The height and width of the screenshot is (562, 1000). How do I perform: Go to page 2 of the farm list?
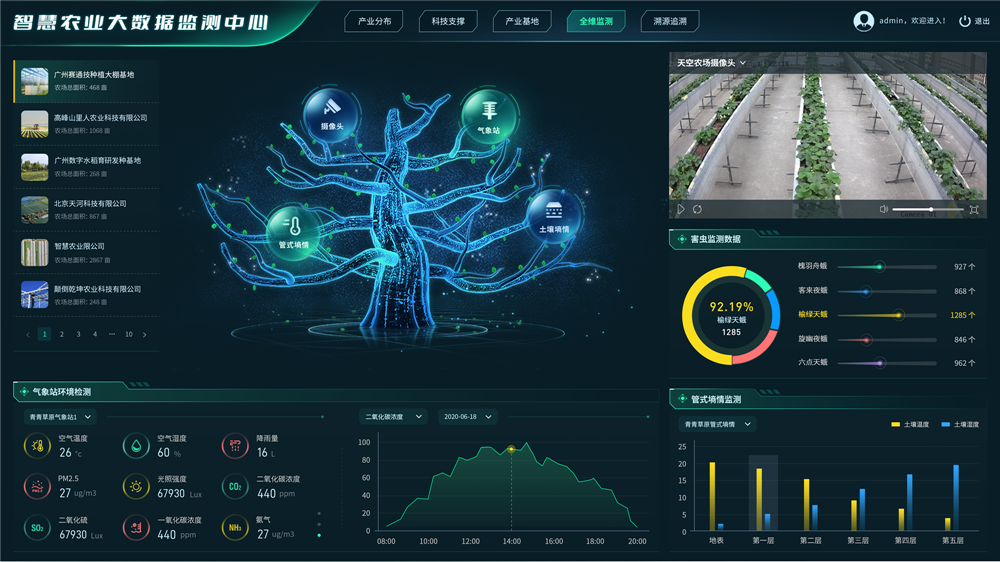point(61,334)
